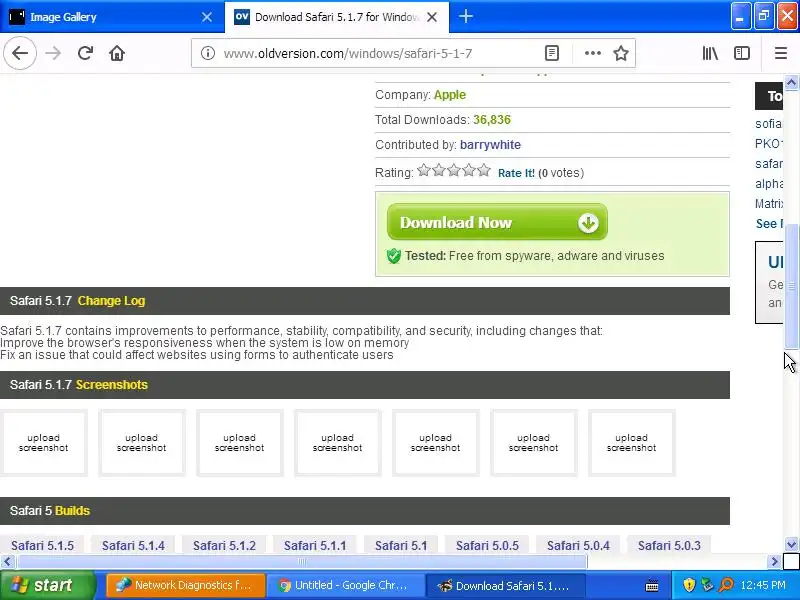Open the Safari 5.0.3 build link

pos(669,545)
